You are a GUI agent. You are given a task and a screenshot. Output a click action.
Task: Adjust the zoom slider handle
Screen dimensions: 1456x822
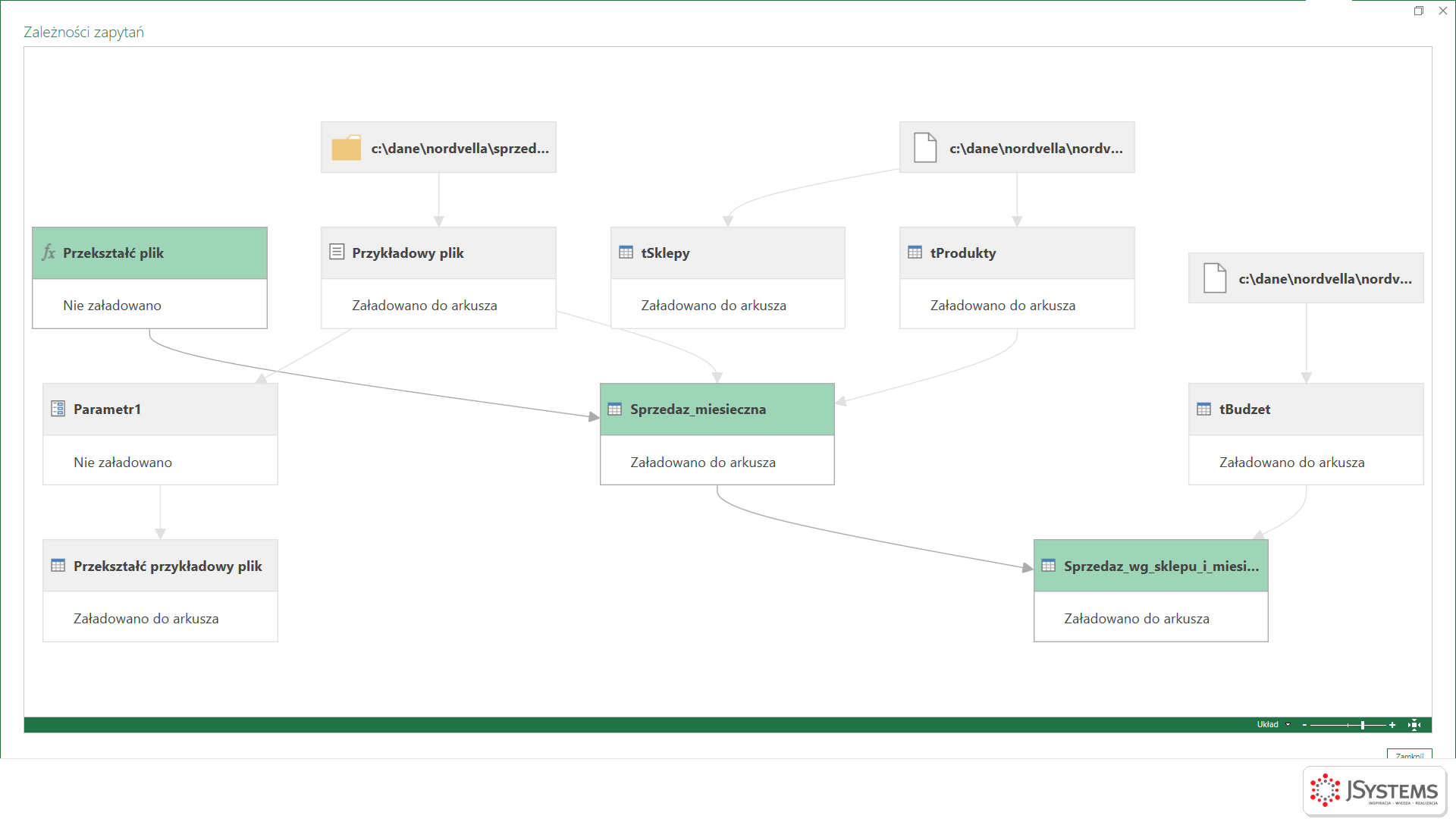point(1363,725)
